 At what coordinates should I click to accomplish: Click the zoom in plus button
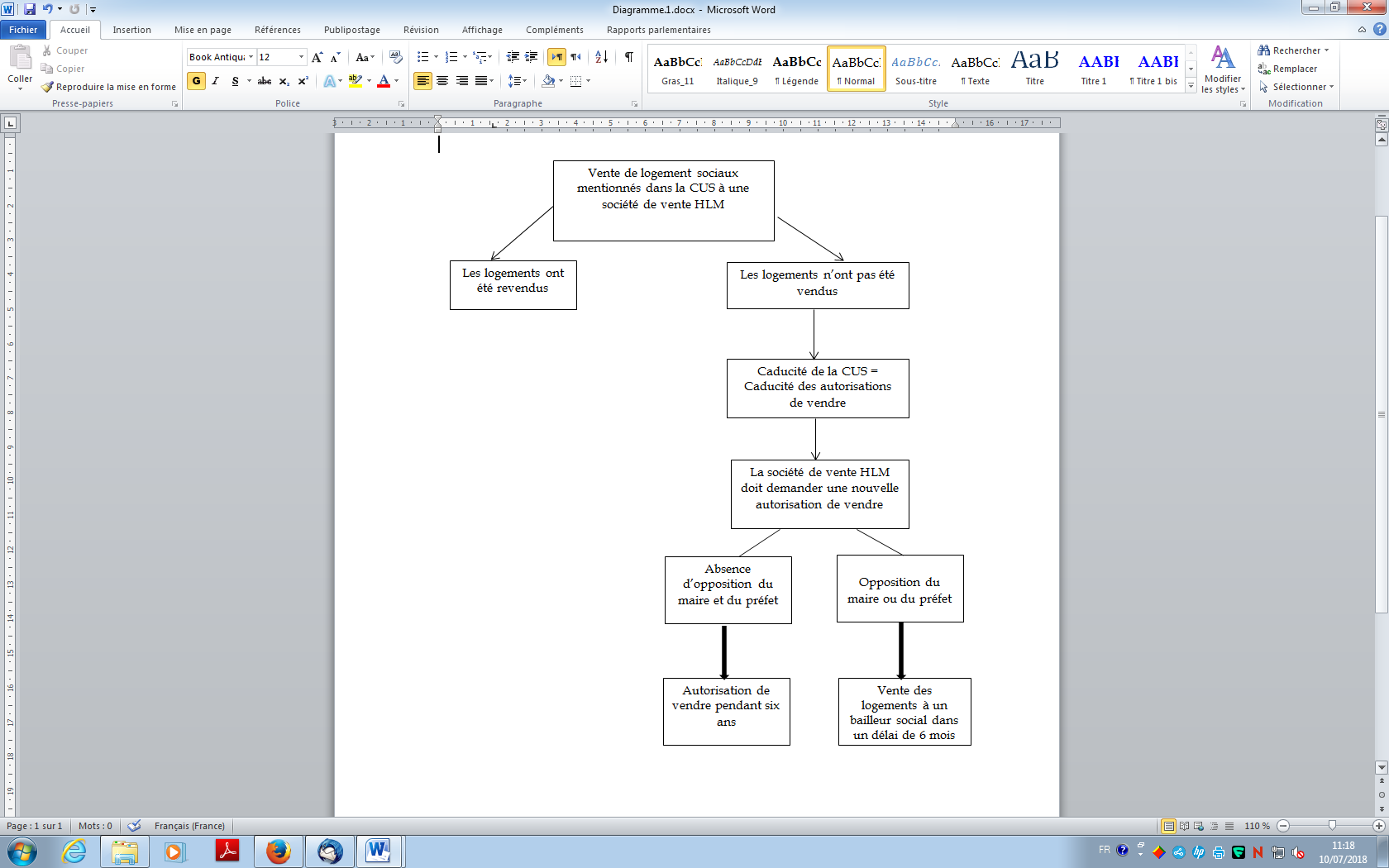(x=1378, y=826)
